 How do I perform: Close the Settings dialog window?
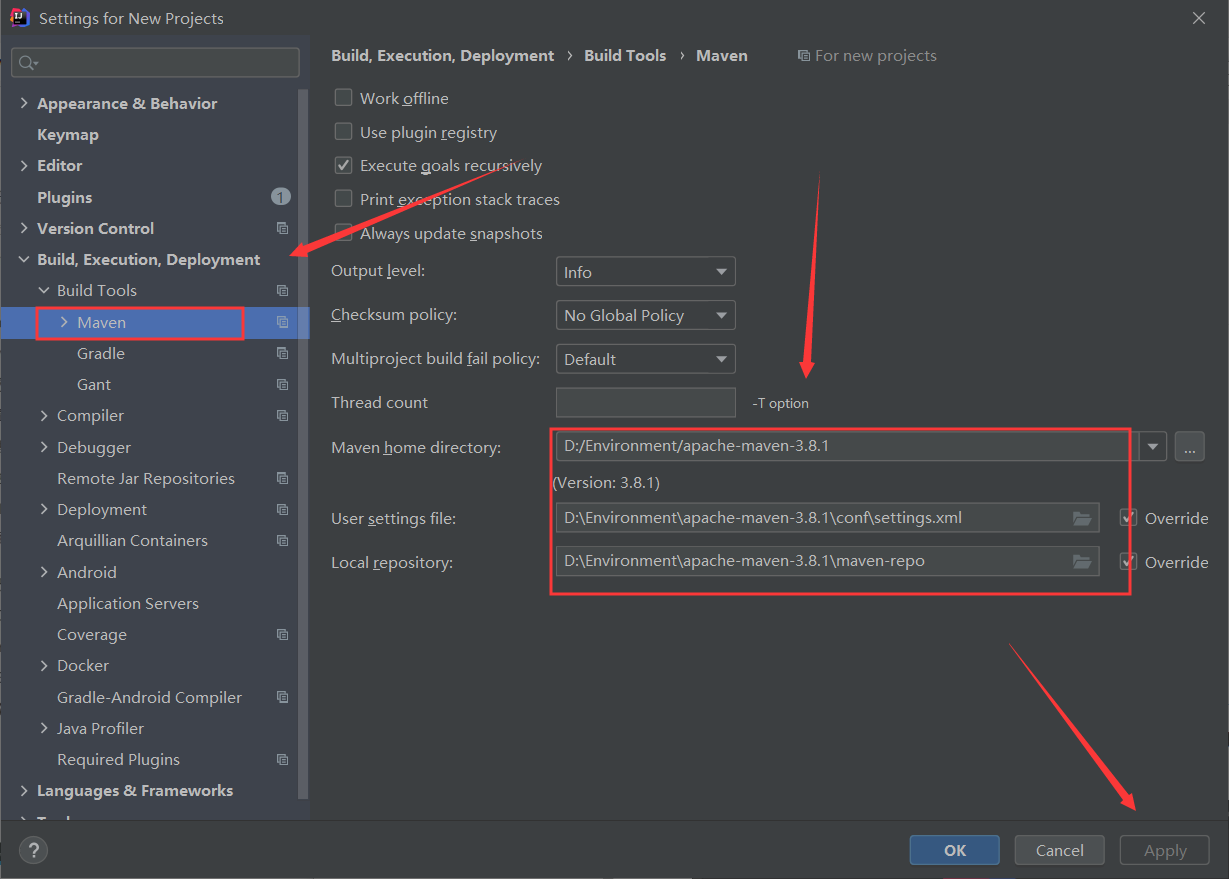tap(1199, 18)
